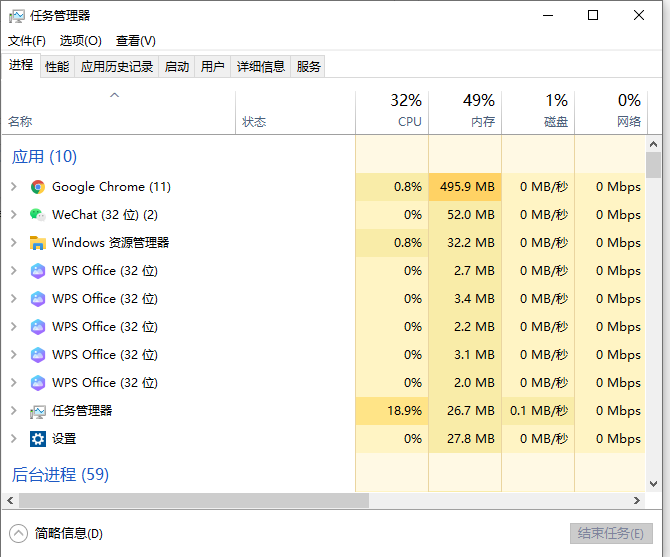Screen dimensions: 670x557
Task: Click the Task Manager title bar icon
Action: coord(17,16)
